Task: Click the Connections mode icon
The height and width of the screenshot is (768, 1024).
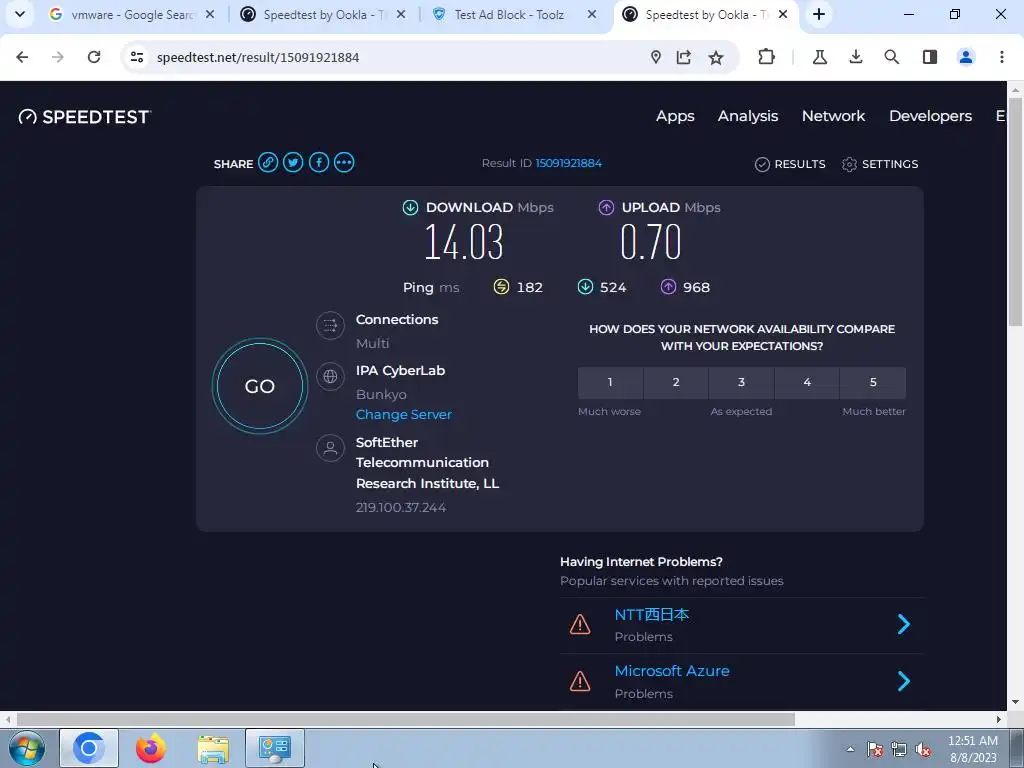Action: pyautogui.click(x=330, y=325)
